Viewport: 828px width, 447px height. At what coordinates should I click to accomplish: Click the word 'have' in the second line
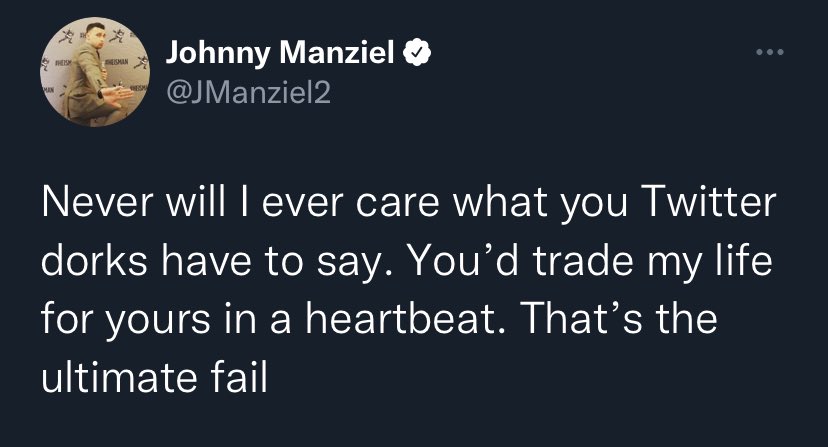pos(206,261)
